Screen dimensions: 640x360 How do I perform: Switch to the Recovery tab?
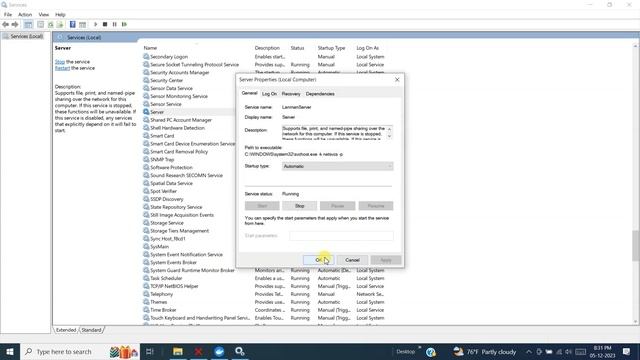(x=291, y=94)
